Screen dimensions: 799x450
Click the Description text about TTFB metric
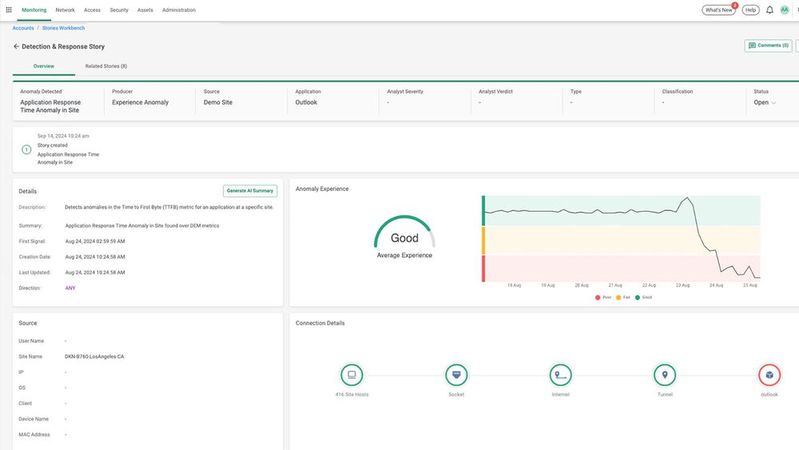tap(169, 207)
